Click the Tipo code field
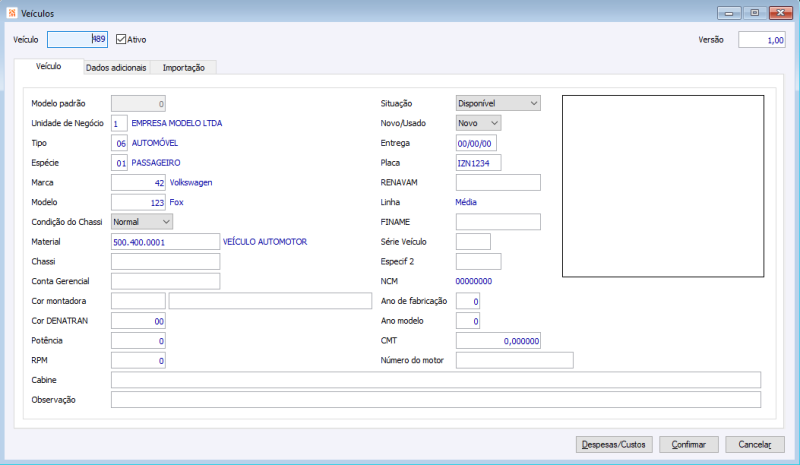The height and width of the screenshot is (465, 800). (119, 143)
